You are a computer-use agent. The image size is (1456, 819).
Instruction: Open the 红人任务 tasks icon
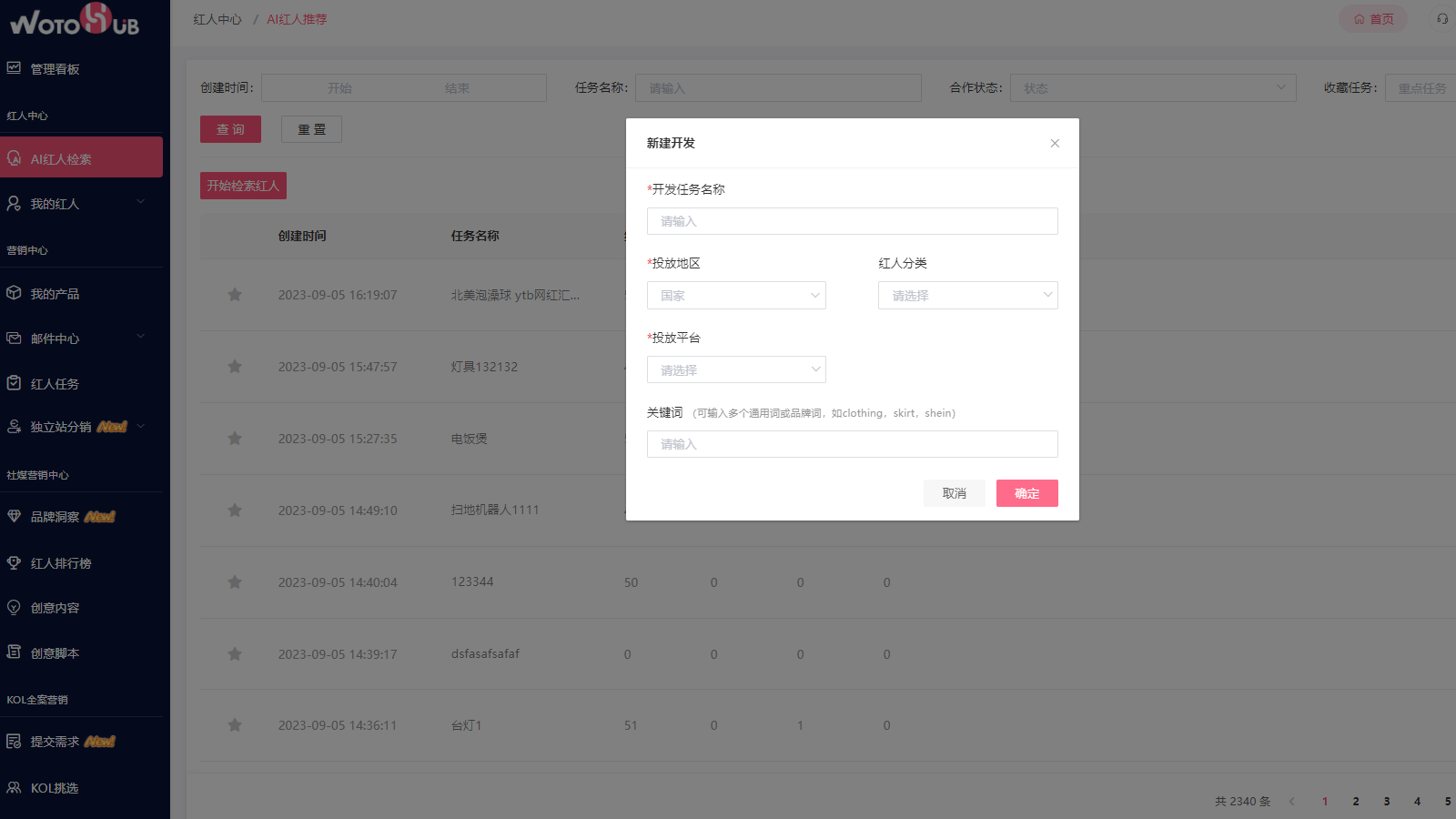14,383
